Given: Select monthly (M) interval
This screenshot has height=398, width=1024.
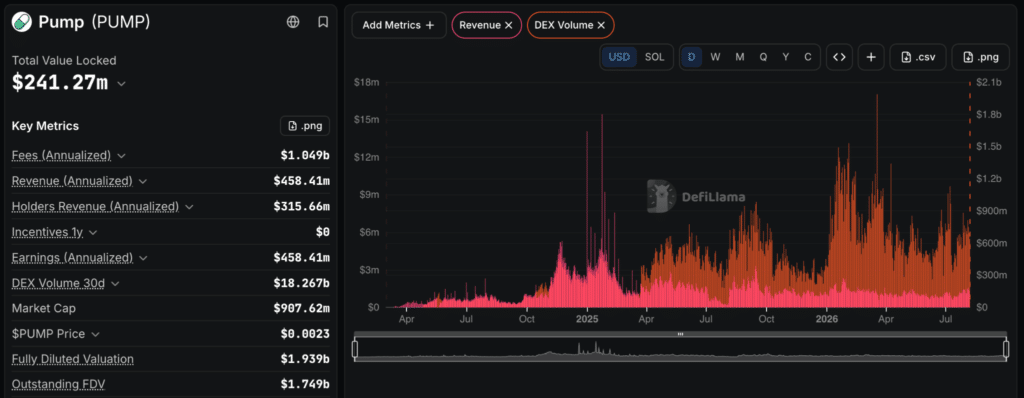Looking at the screenshot, I should (740, 57).
